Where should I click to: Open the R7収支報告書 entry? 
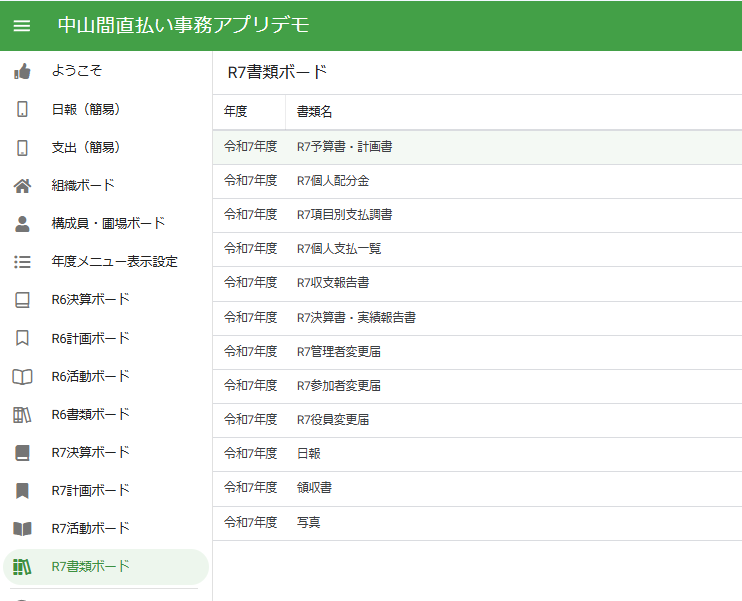coord(477,283)
